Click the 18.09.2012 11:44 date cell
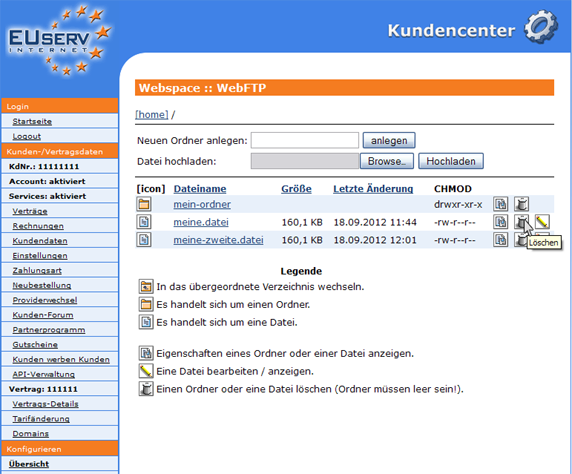 click(x=375, y=222)
